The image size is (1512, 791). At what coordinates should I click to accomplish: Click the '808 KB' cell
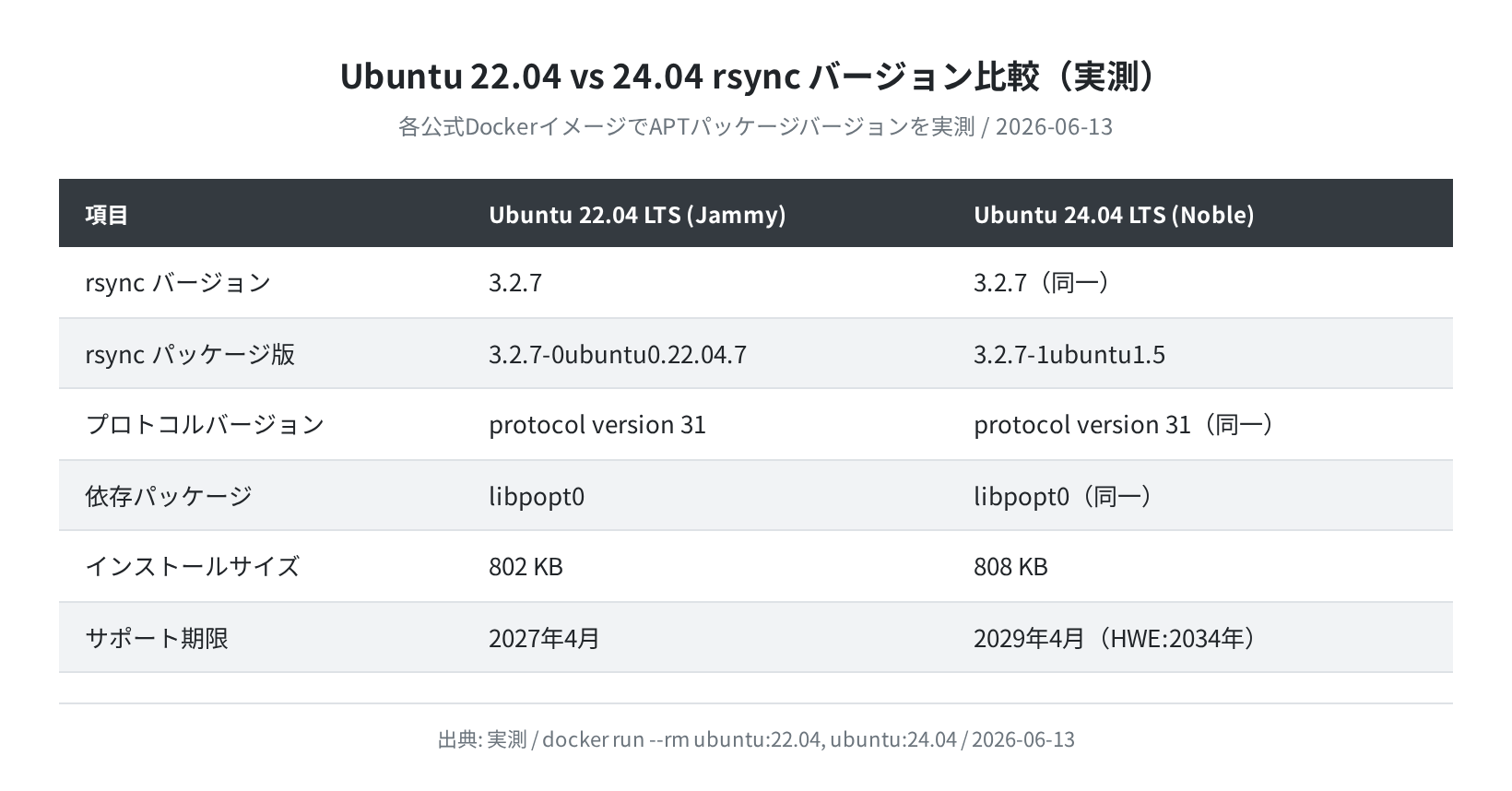[1010, 566]
